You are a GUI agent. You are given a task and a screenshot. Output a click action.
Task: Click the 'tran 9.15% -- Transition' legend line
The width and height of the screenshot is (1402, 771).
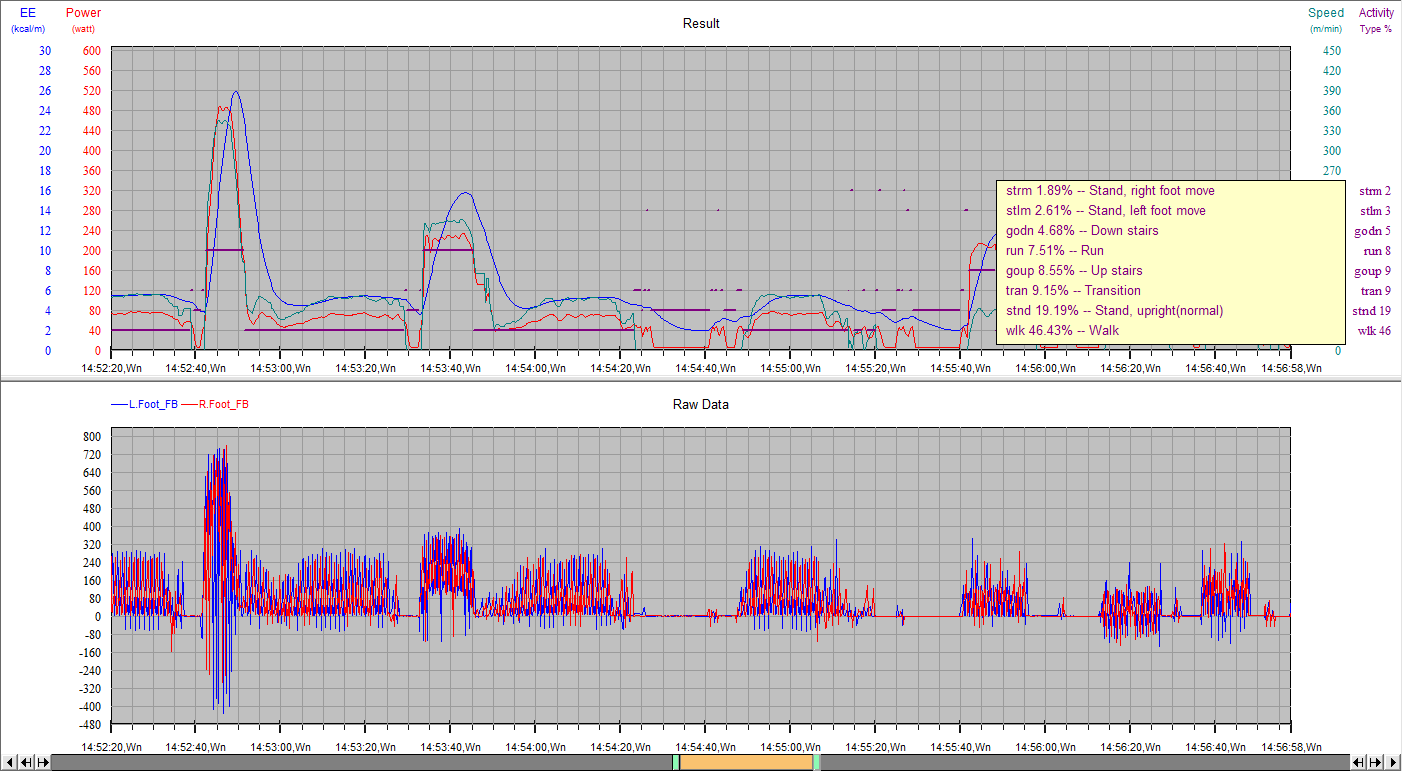coord(1073,290)
